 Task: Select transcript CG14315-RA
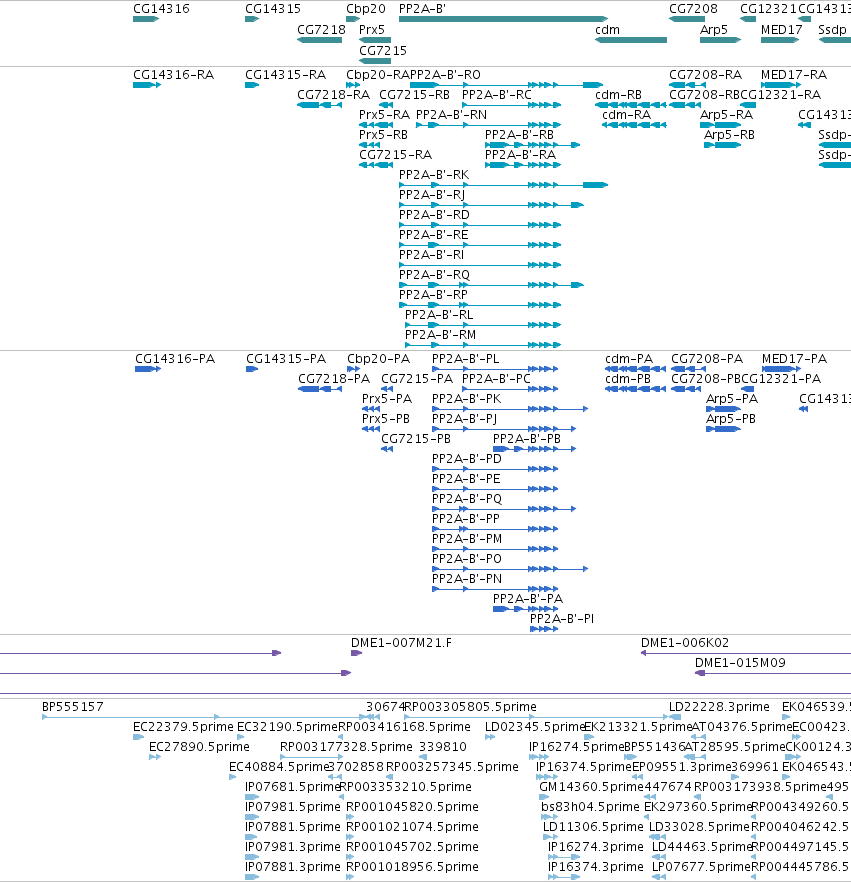[285, 75]
